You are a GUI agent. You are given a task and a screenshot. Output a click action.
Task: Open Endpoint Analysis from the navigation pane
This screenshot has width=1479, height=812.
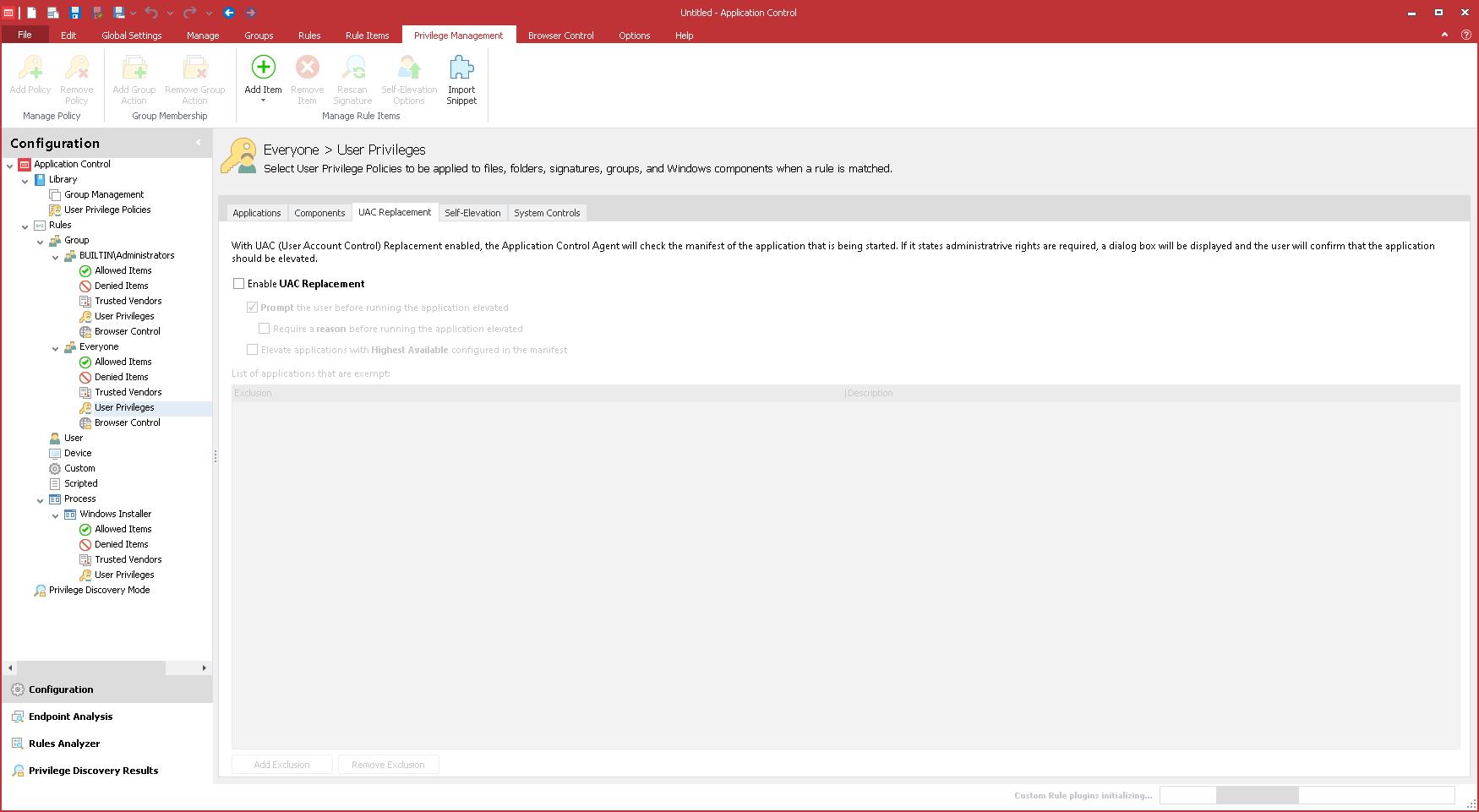click(70, 717)
